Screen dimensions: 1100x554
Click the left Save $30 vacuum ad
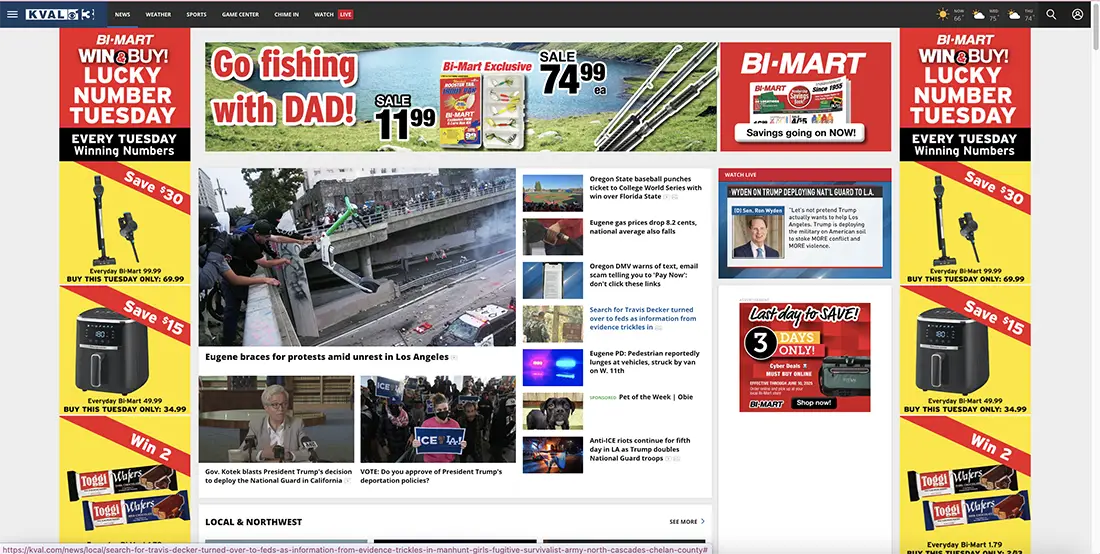124,223
